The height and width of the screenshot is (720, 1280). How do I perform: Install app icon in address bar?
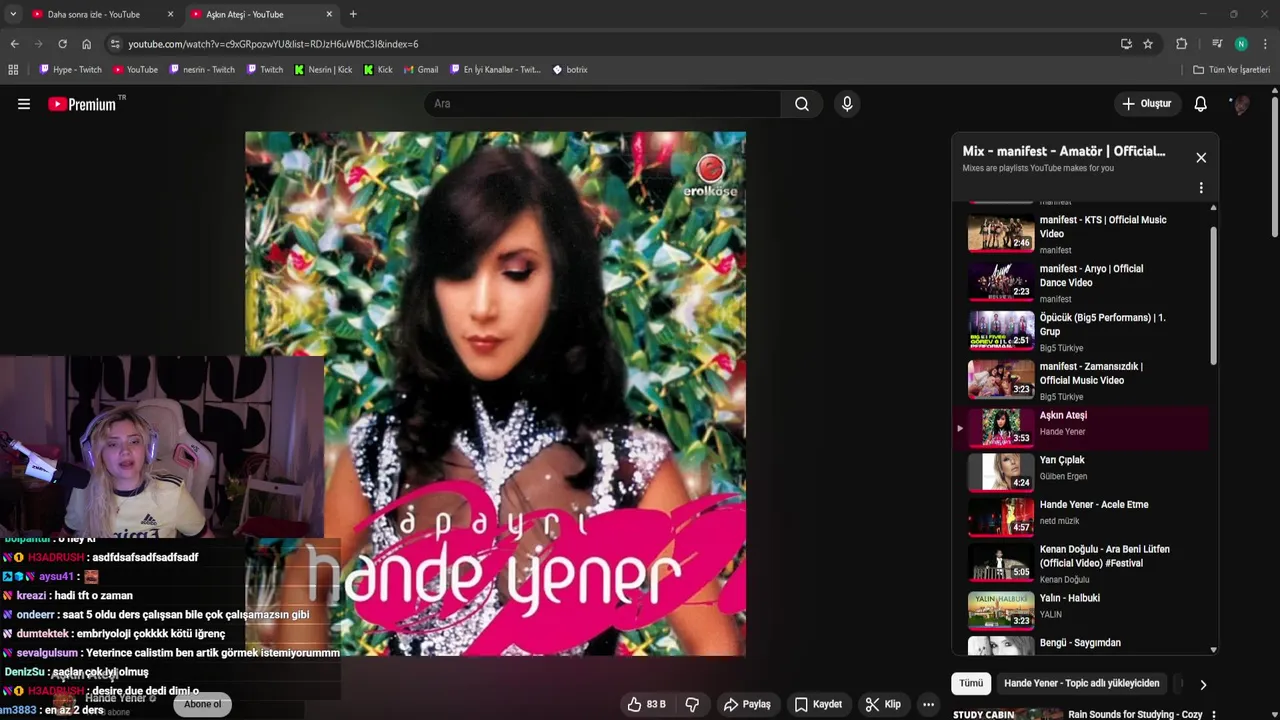pos(1126,44)
